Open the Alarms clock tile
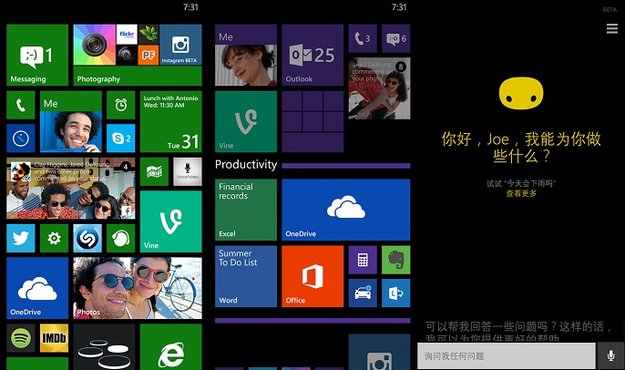Viewport: 625px width, 370px height. [x=121, y=105]
